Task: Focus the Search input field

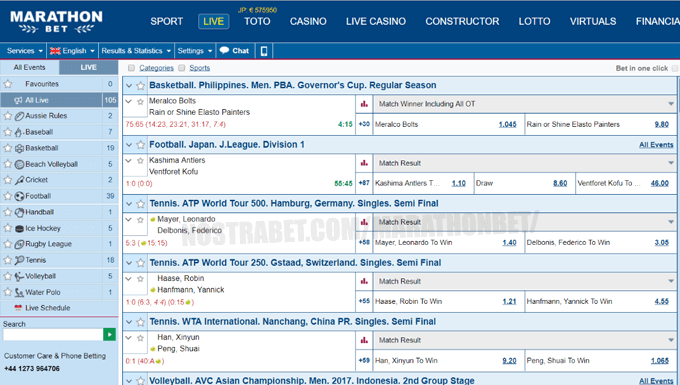Action: click(53, 334)
